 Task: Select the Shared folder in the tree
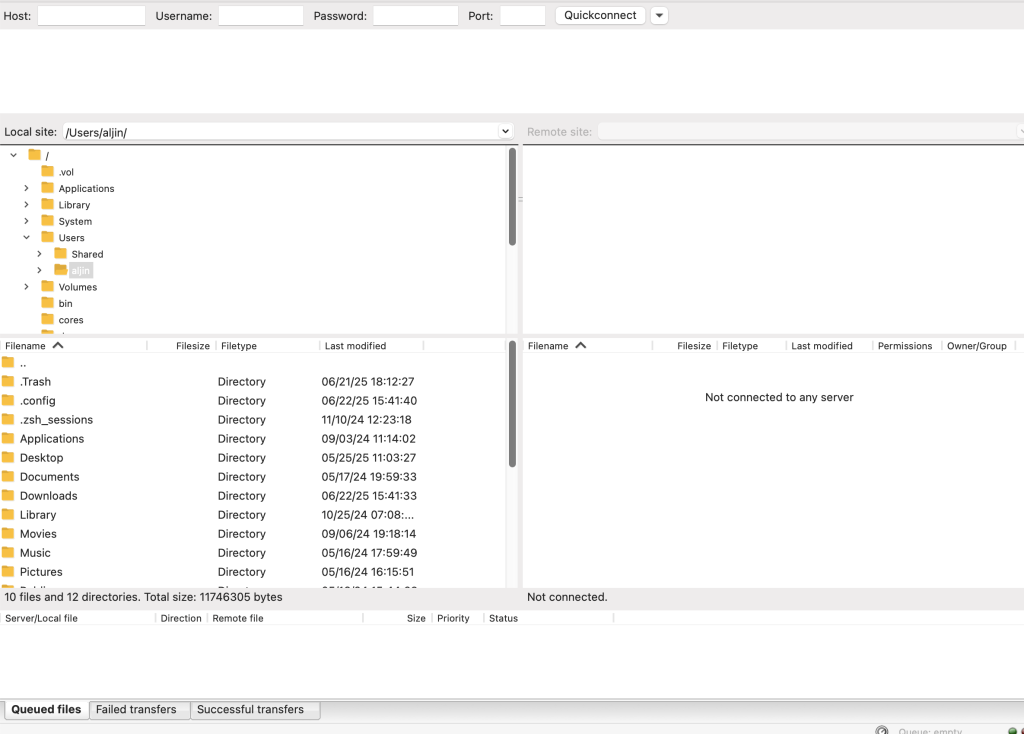tap(88, 254)
